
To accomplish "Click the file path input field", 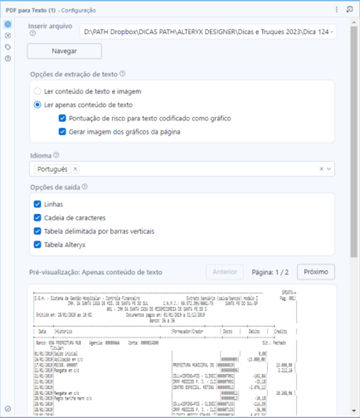I will pyautogui.click(x=208, y=32).
